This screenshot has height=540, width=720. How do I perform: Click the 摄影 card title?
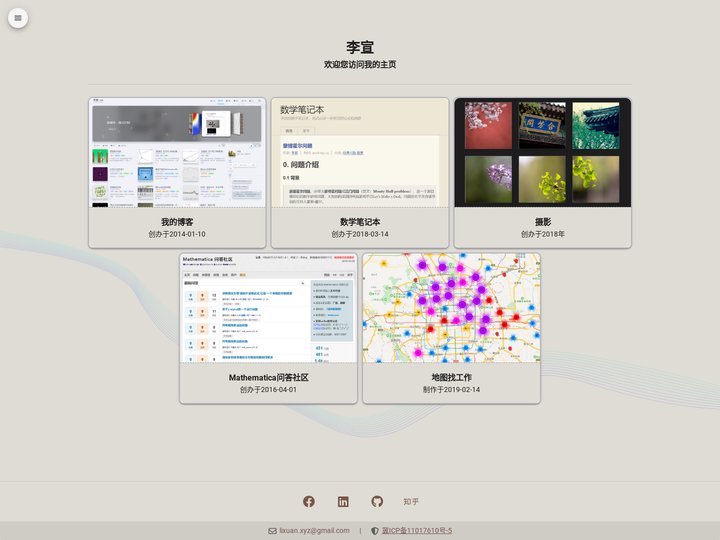(543, 222)
